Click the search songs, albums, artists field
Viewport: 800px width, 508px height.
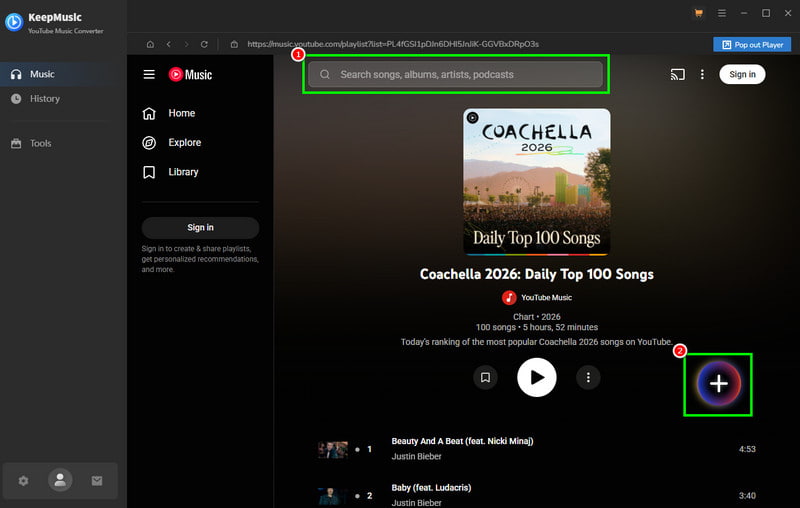coord(456,74)
